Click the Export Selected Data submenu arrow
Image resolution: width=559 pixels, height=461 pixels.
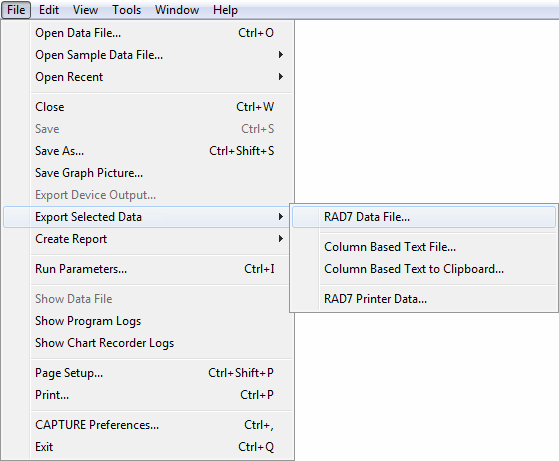point(281,217)
